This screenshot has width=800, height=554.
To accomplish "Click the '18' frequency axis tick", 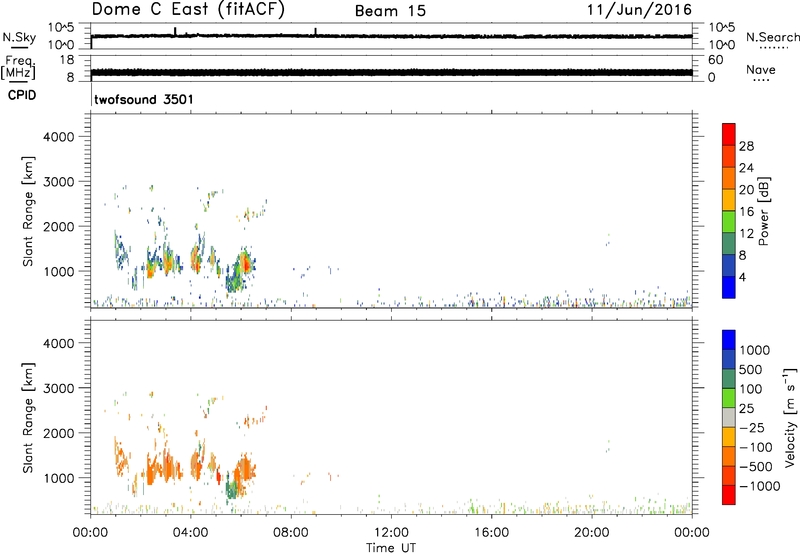I will 67,60.
